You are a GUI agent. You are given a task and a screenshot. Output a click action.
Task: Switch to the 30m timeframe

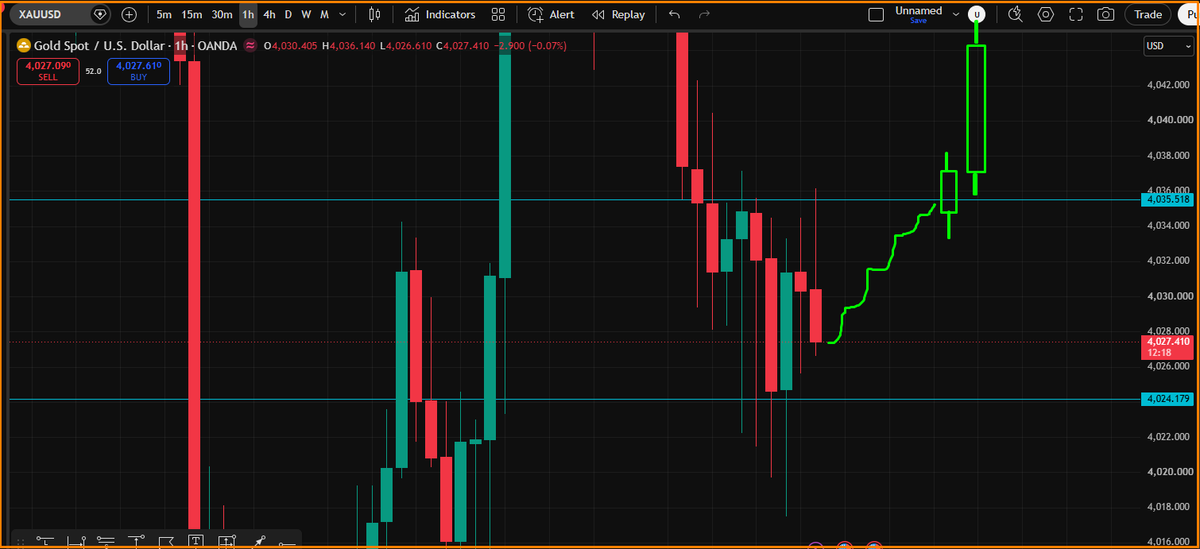[x=222, y=15]
